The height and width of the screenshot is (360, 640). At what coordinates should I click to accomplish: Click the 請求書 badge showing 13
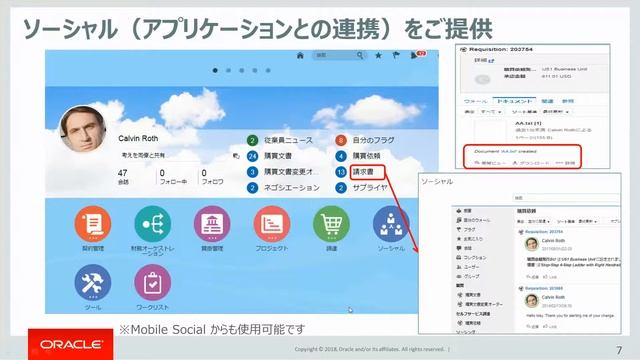tap(341, 172)
